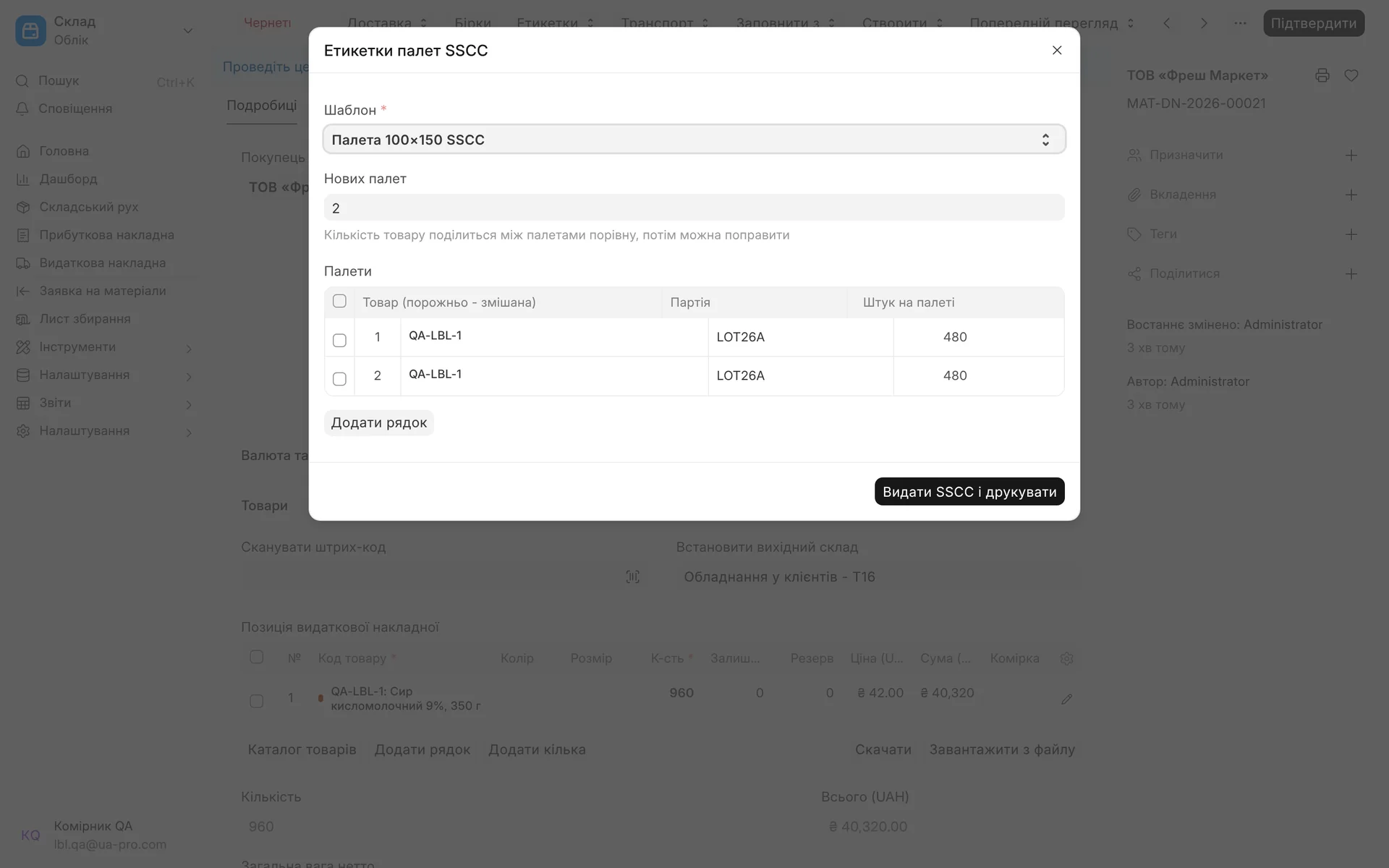
Task: Click the print icon next to ТОВ «Фреш Маркет»
Action: pyautogui.click(x=1322, y=75)
